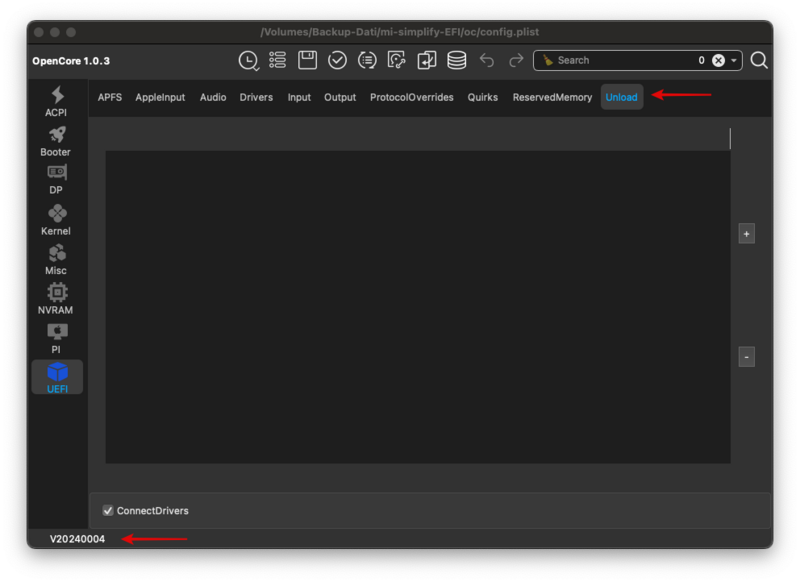Toggle the ConnectDrivers checkbox

coord(108,511)
